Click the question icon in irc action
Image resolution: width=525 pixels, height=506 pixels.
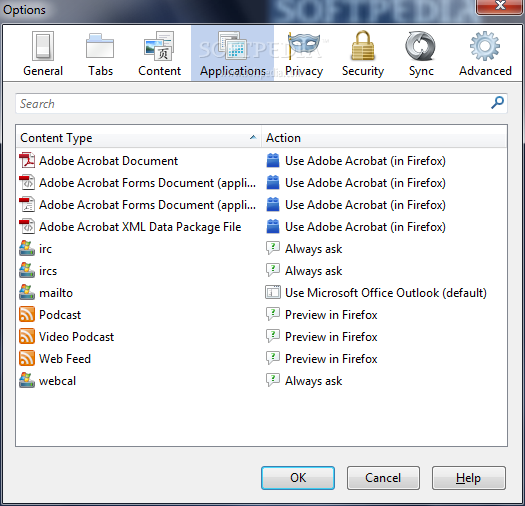click(x=273, y=248)
